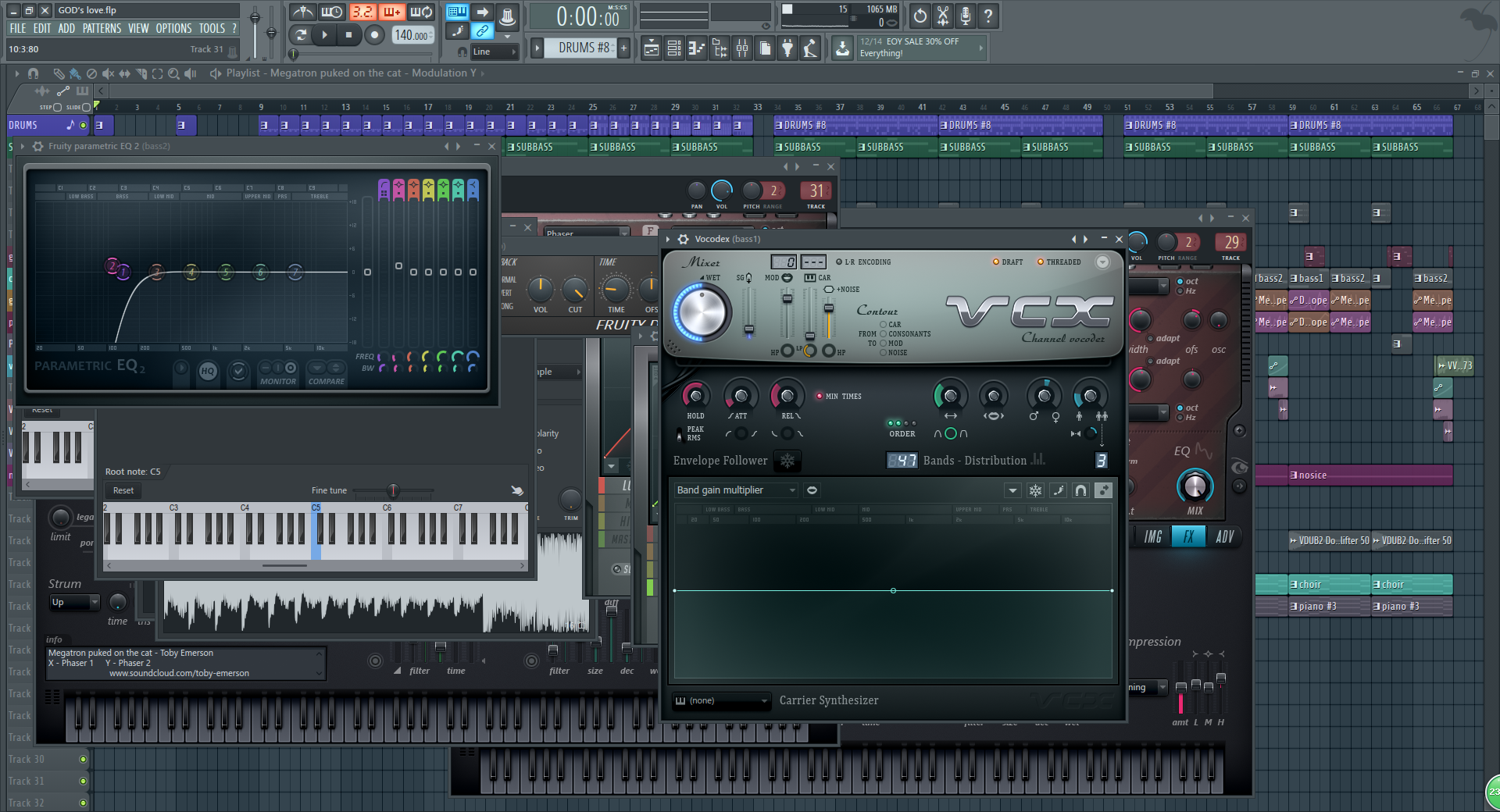Open the plugin picker plug icon
The height and width of the screenshot is (812, 1500).
coord(787,49)
